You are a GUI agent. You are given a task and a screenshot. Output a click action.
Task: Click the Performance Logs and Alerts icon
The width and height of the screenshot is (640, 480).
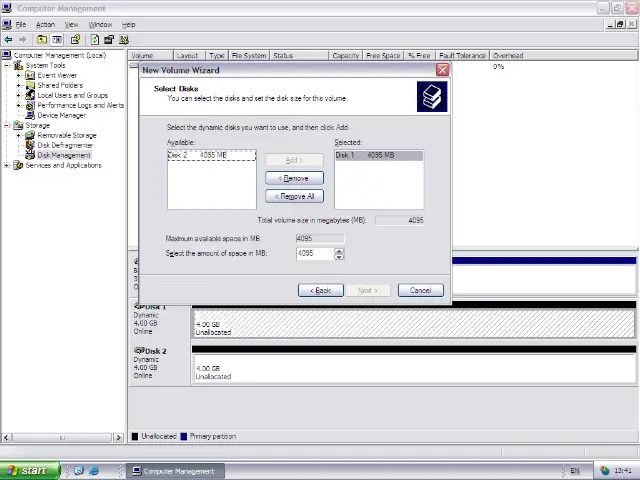[x=30, y=105]
